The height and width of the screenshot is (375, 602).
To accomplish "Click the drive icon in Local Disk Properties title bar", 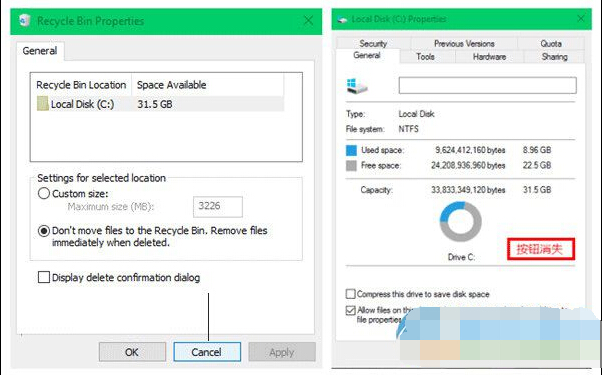I will 342,19.
